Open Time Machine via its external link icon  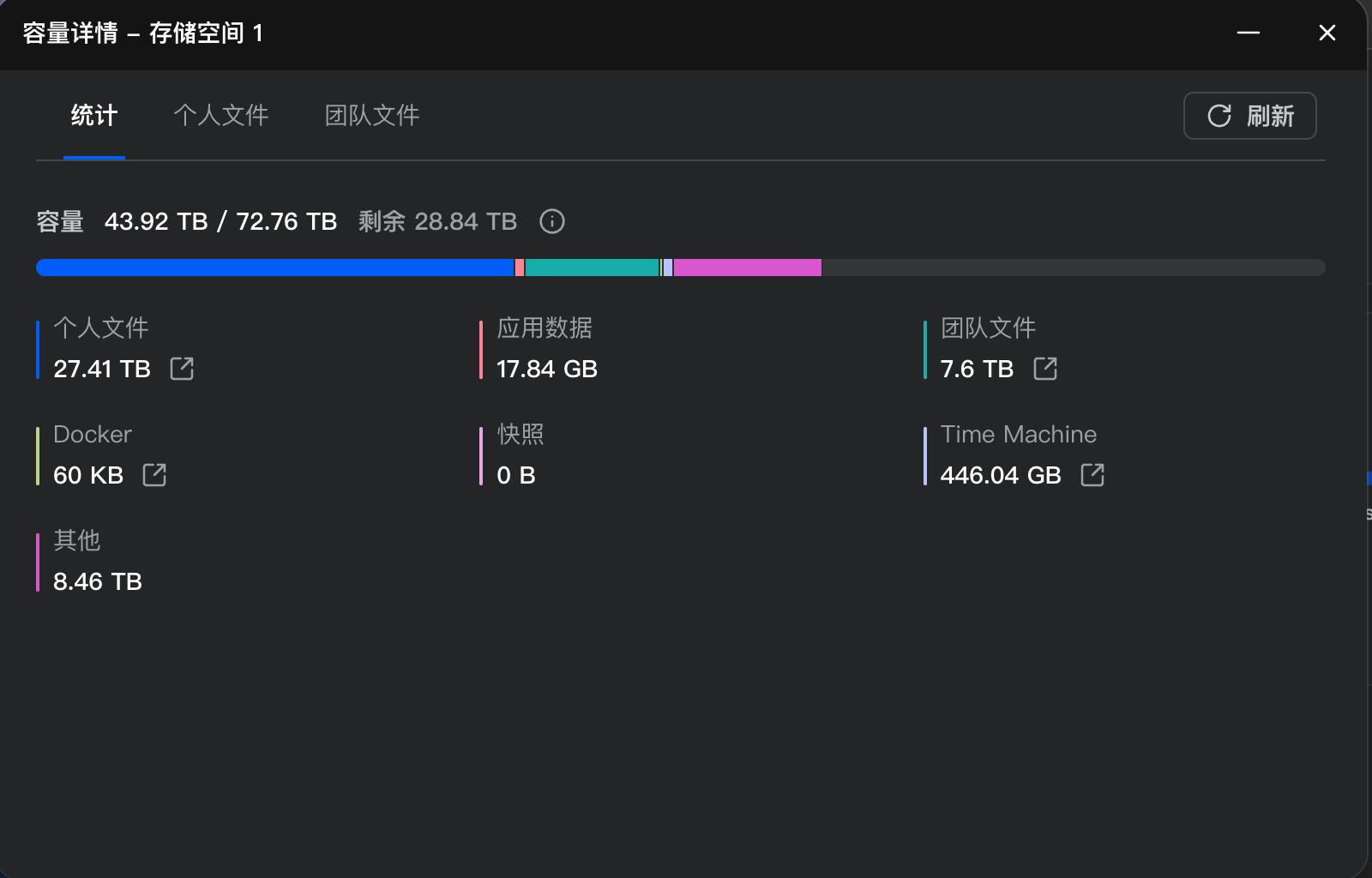1092,475
